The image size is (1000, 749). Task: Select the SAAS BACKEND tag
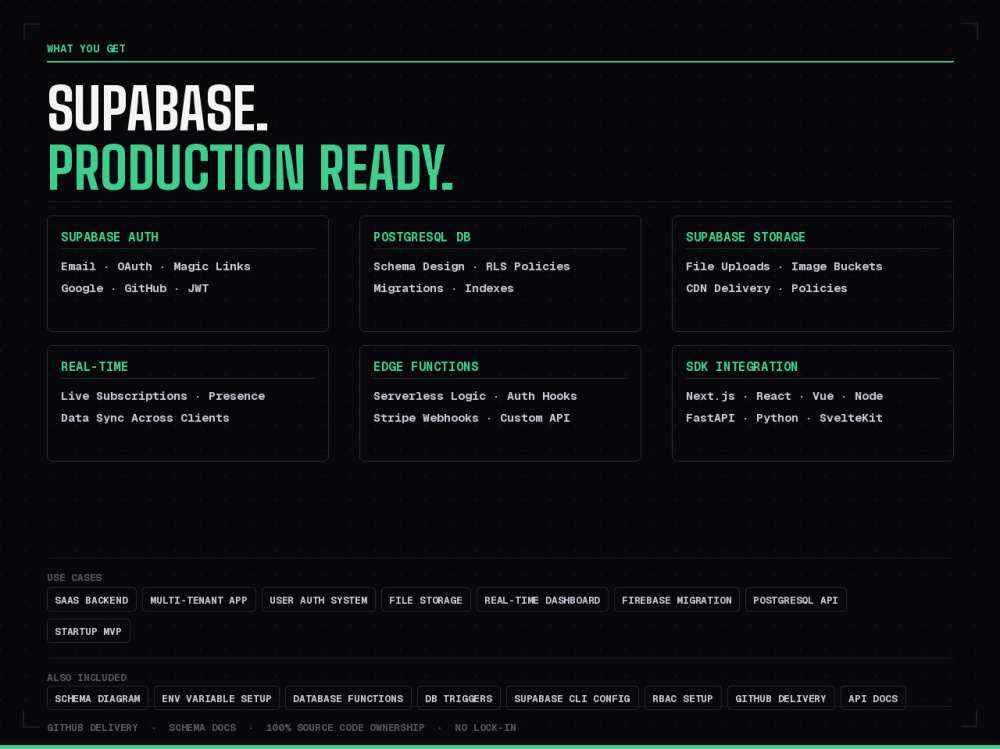[92, 600]
